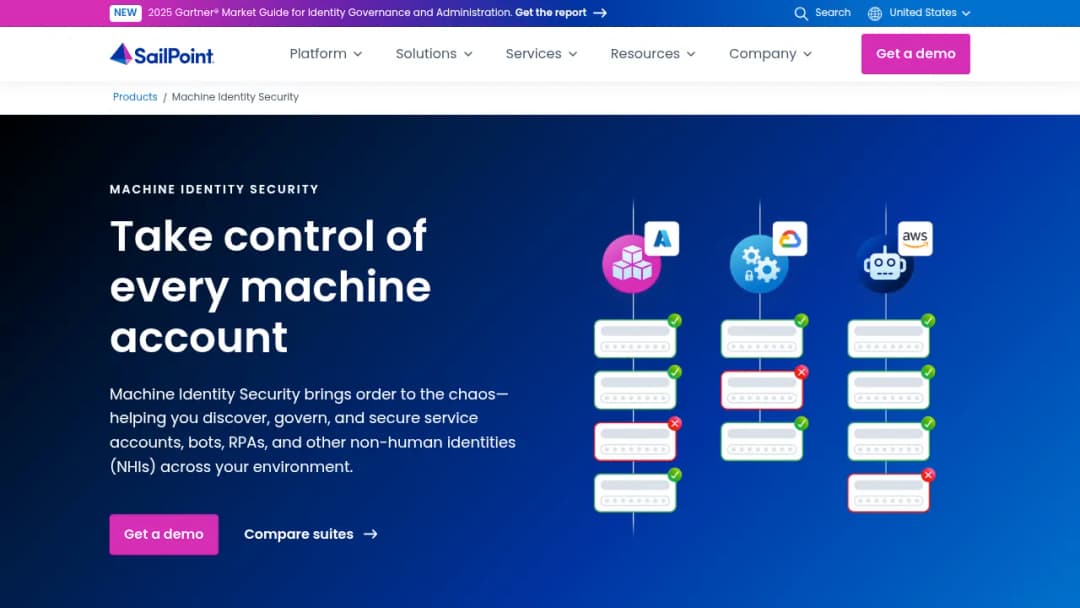Click the MACHINE IDENTITY SECURITY eyebrow heading

click(x=214, y=189)
